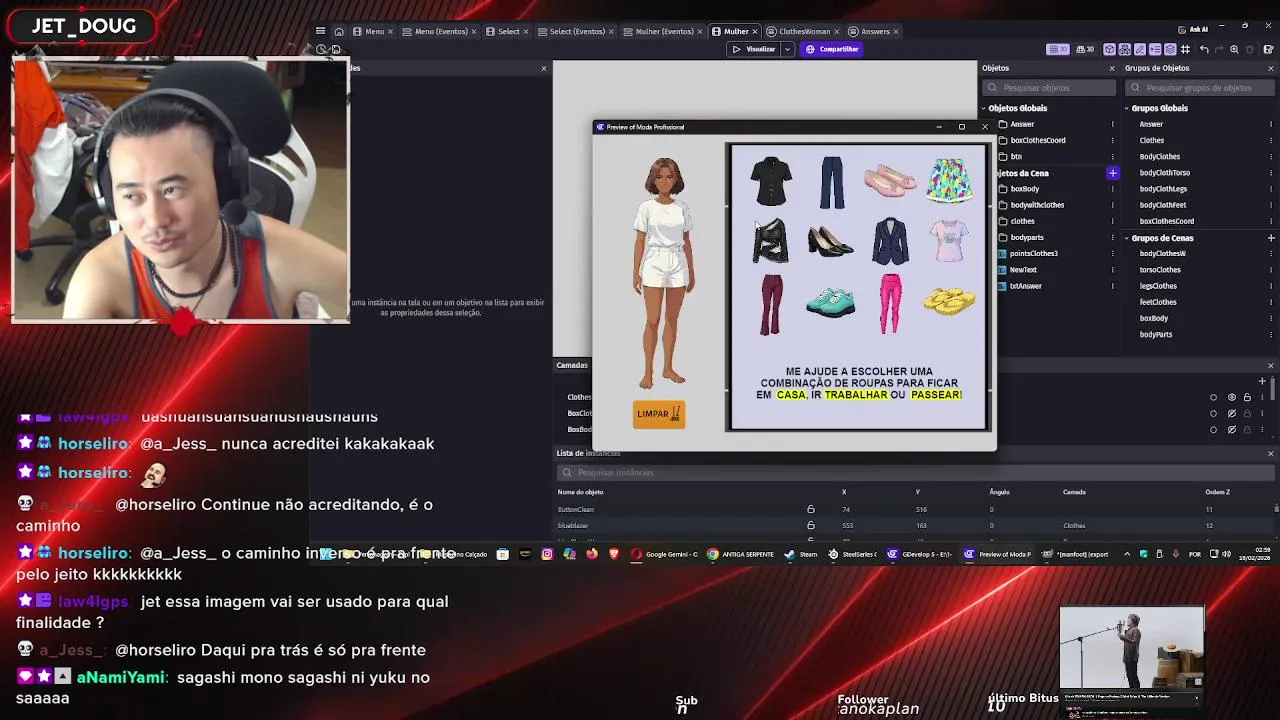This screenshot has height=720, width=1280.
Task: Open Firefox icon in the taskbar
Action: (x=592, y=554)
